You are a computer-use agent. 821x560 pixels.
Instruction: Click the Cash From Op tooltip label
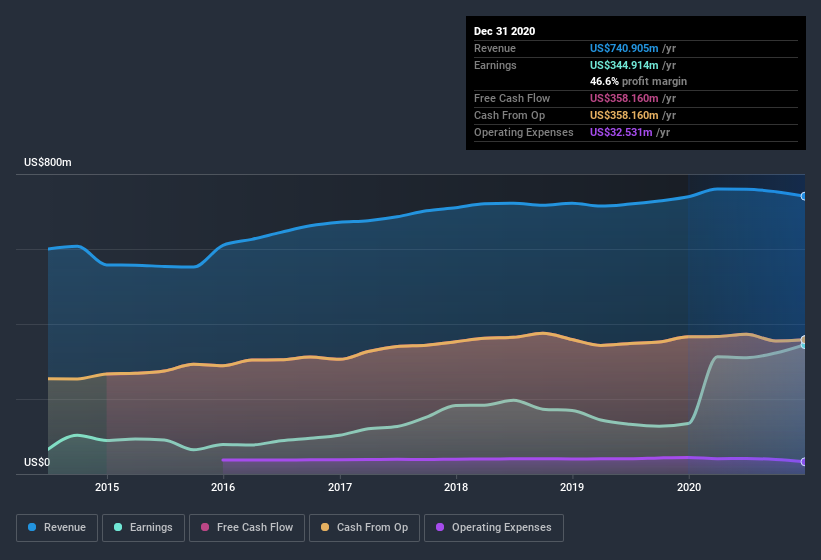point(509,115)
